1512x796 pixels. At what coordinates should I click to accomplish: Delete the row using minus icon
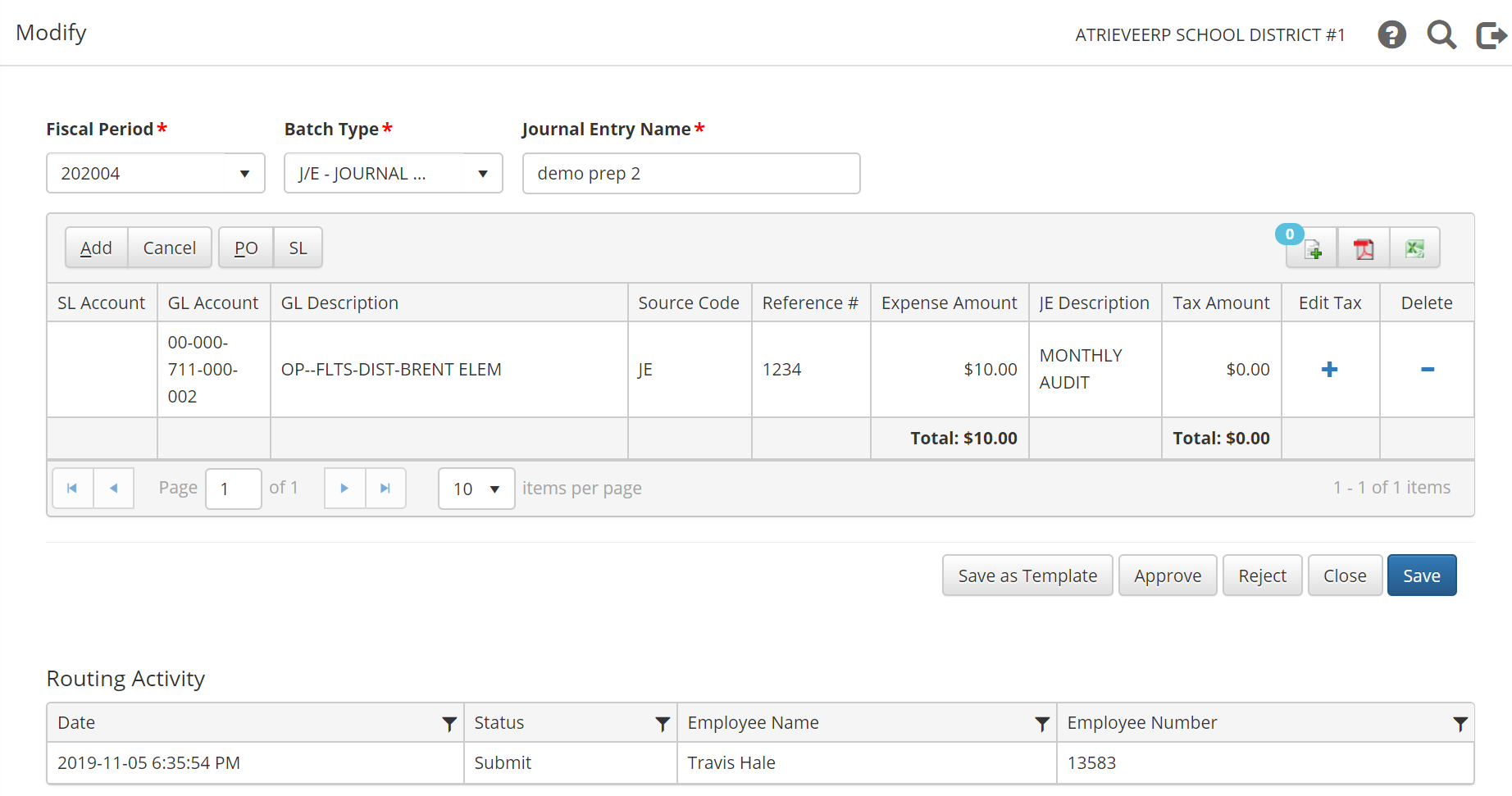pos(1427,370)
